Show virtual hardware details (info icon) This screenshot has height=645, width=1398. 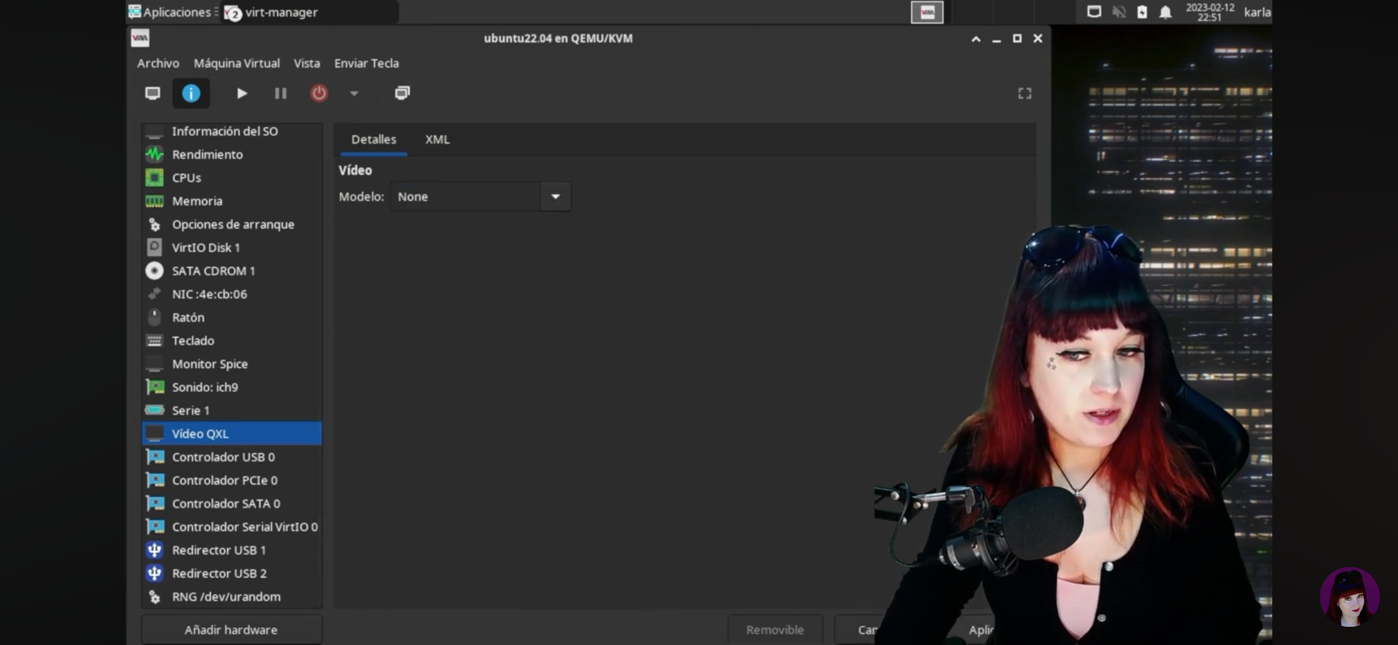[191, 93]
